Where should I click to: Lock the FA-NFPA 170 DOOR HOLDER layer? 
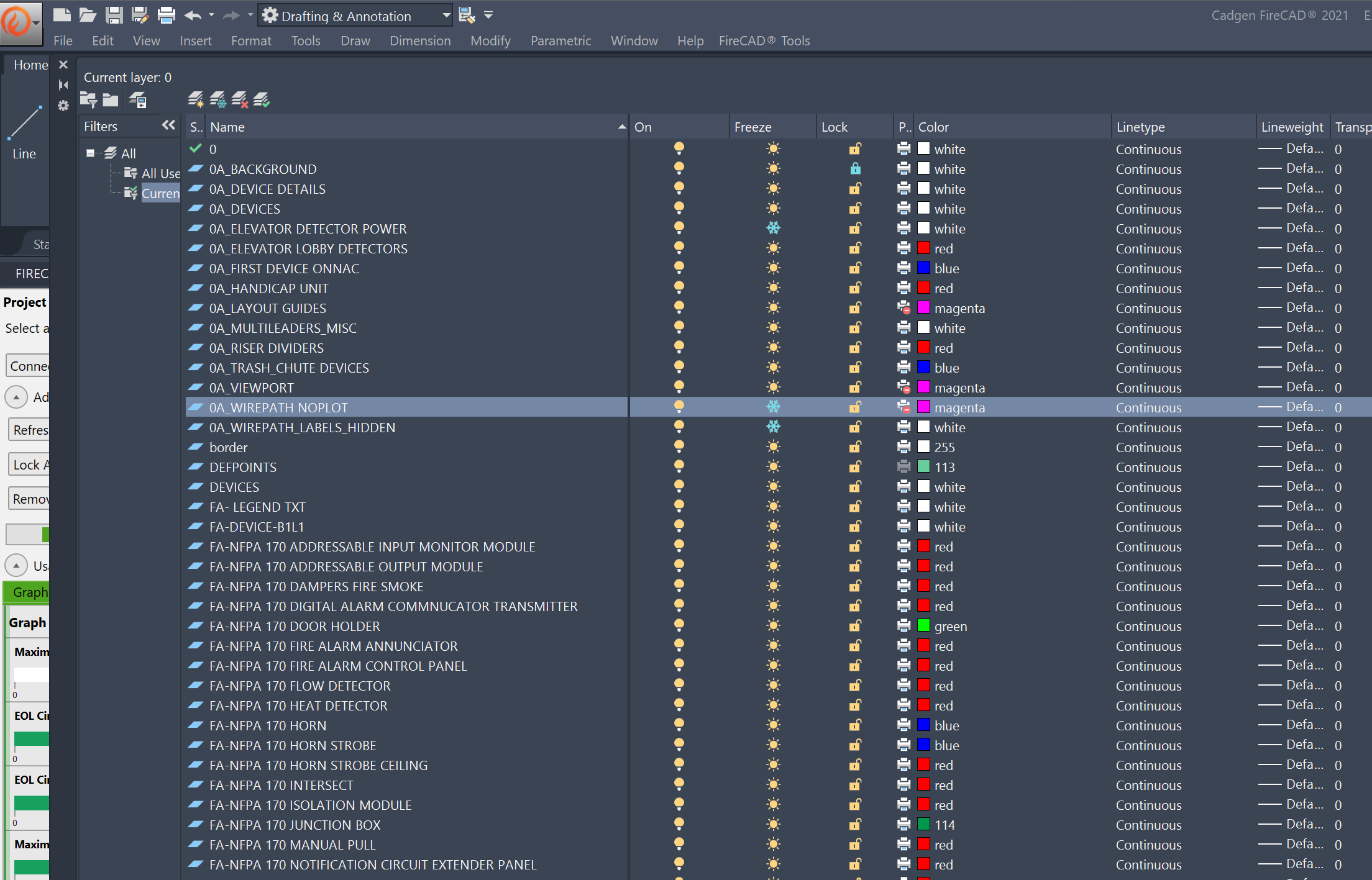click(x=856, y=625)
